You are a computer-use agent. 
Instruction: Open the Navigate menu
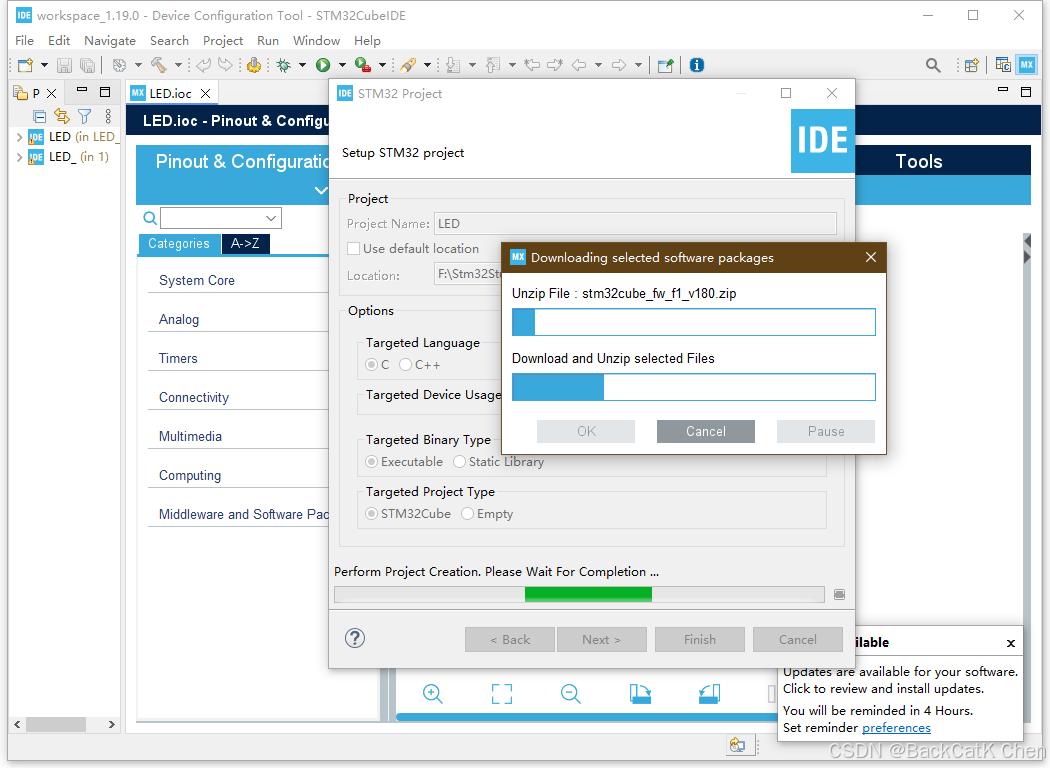point(110,41)
